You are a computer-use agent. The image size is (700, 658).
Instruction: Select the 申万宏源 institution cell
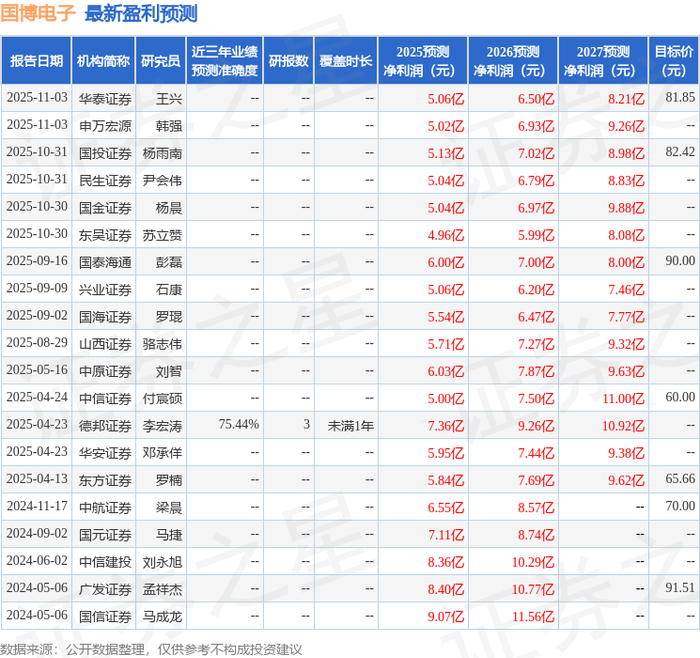[x=105, y=126]
